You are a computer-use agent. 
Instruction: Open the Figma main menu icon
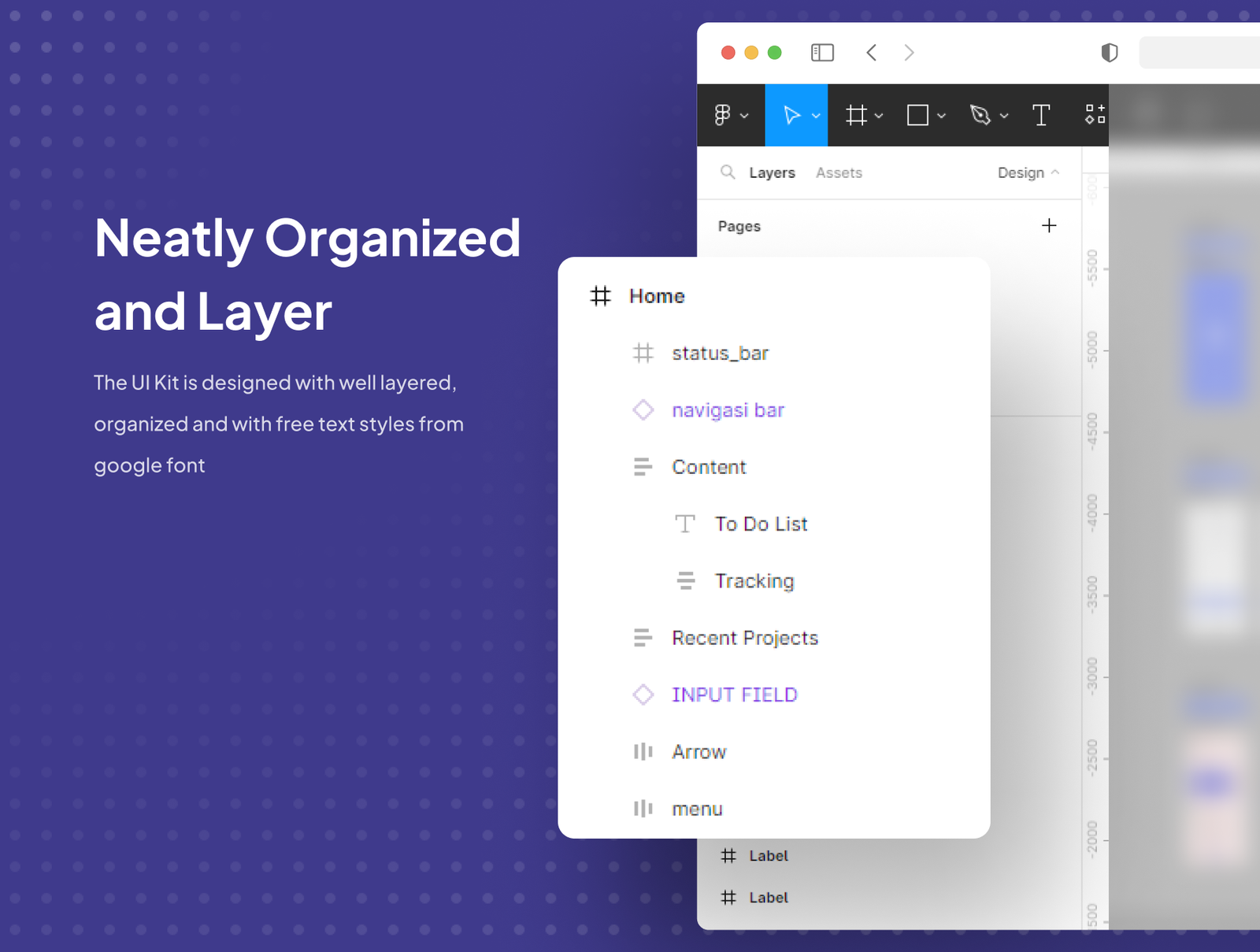[x=723, y=115]
